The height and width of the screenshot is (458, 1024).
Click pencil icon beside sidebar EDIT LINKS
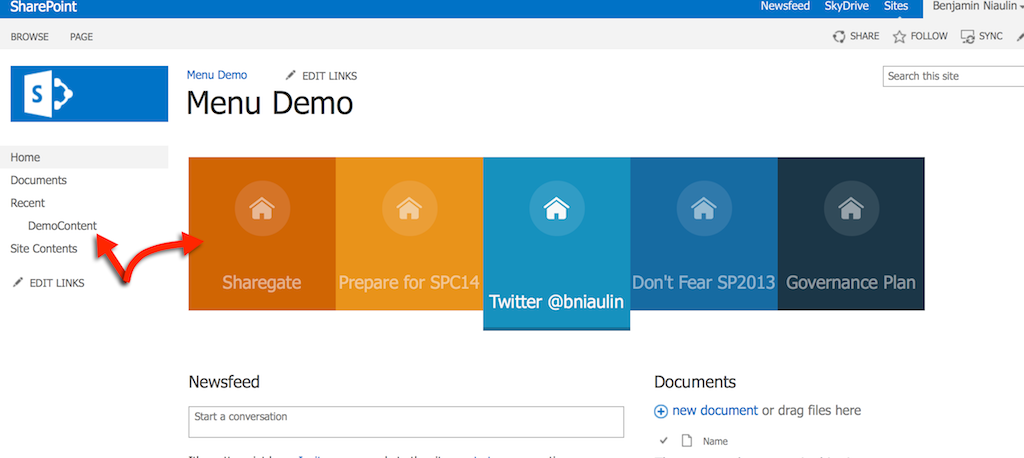[x=18, y=282]
